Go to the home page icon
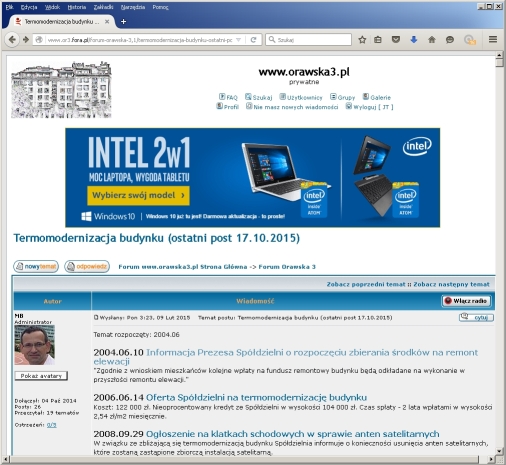Viewport: 506px width, 465px height. pos(432,40)
